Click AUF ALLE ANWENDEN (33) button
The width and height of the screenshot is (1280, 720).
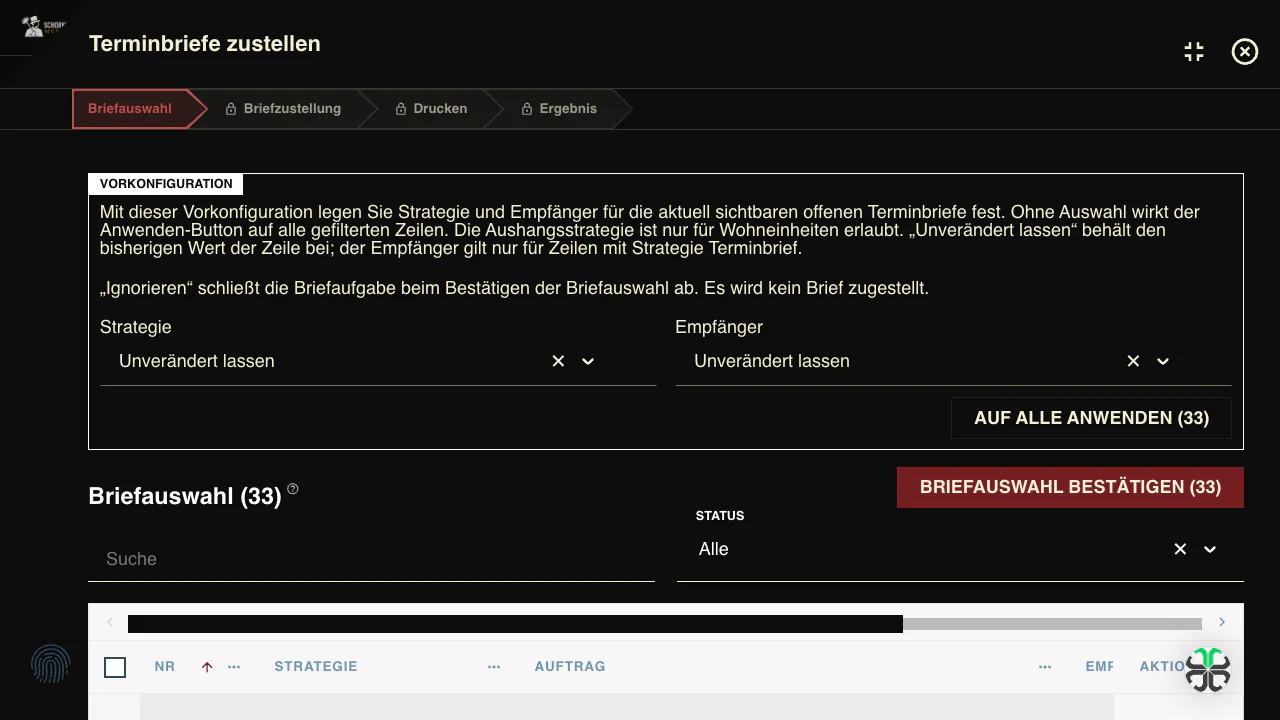(x=1091, y=418)
